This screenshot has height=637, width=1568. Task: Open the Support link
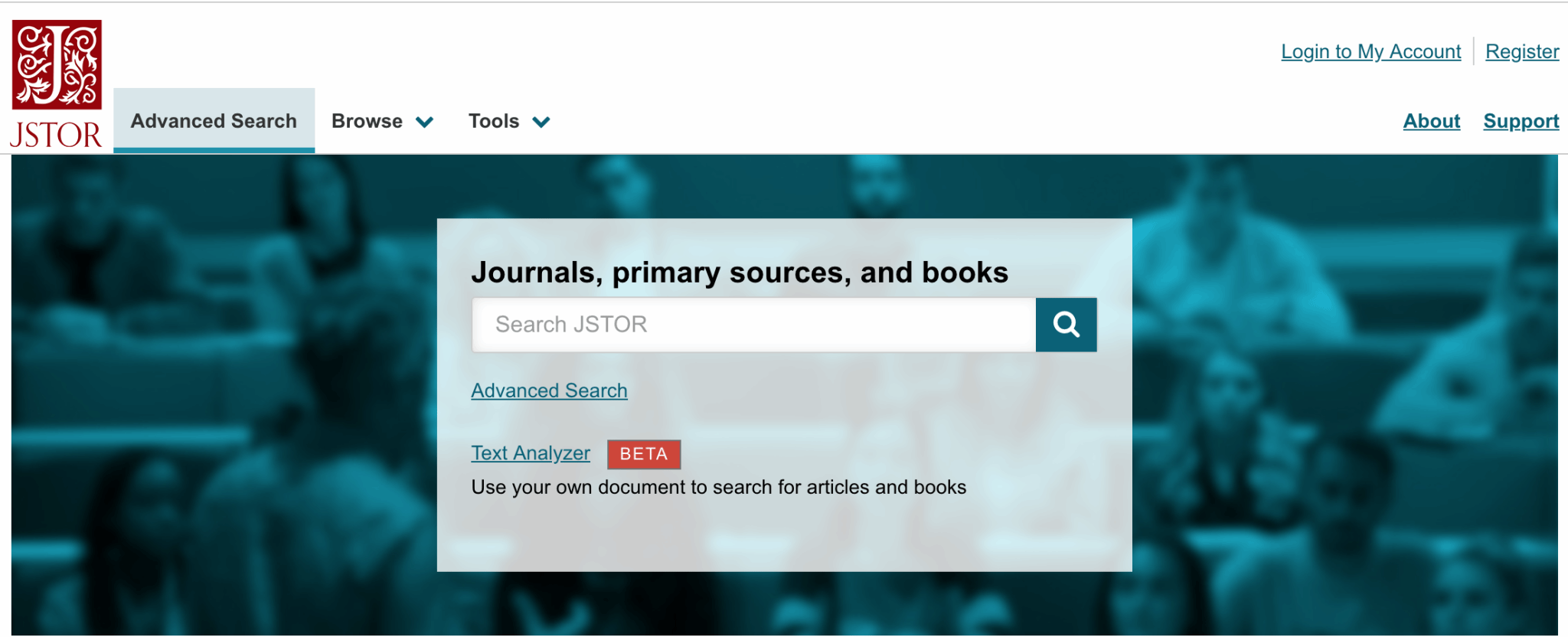1521,121
